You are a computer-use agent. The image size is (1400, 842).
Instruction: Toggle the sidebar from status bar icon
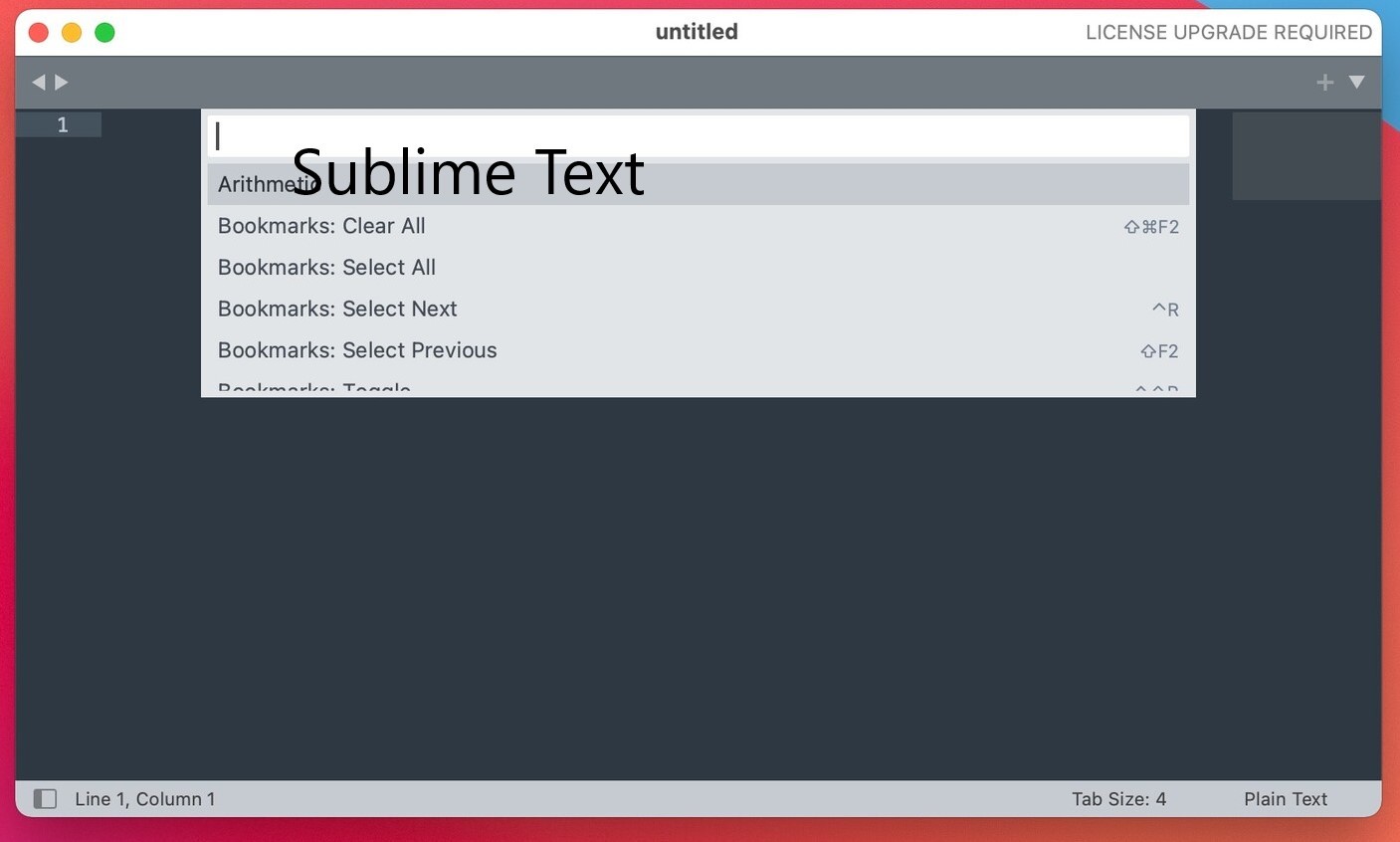pyautogui.click(x=45, y=799)
